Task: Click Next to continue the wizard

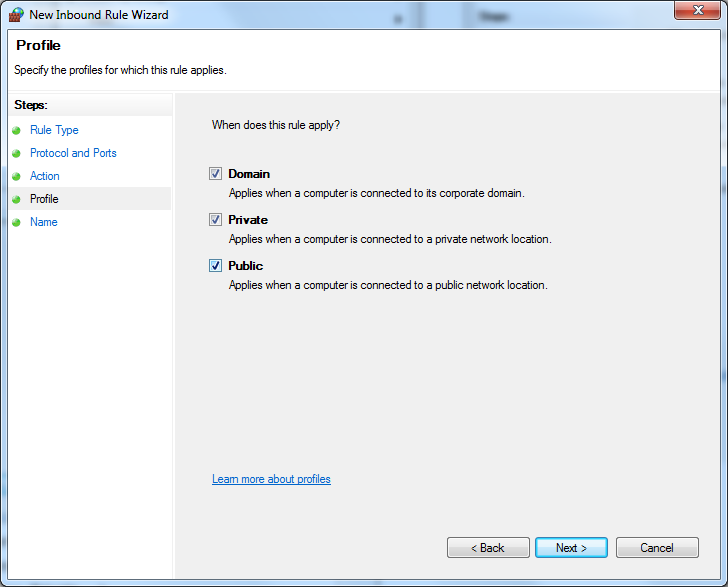Action: [570, 548]
